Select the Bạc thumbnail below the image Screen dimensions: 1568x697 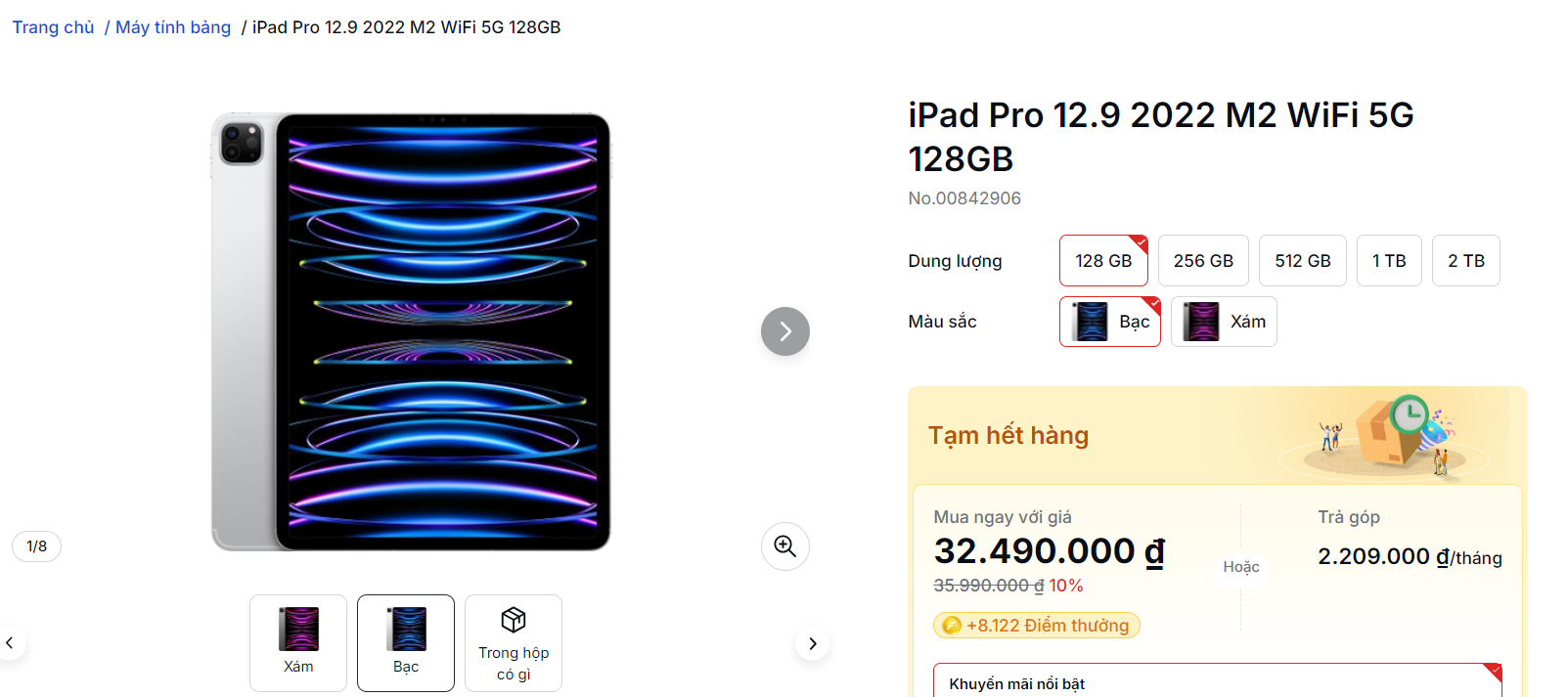click(x=406, y=642)
